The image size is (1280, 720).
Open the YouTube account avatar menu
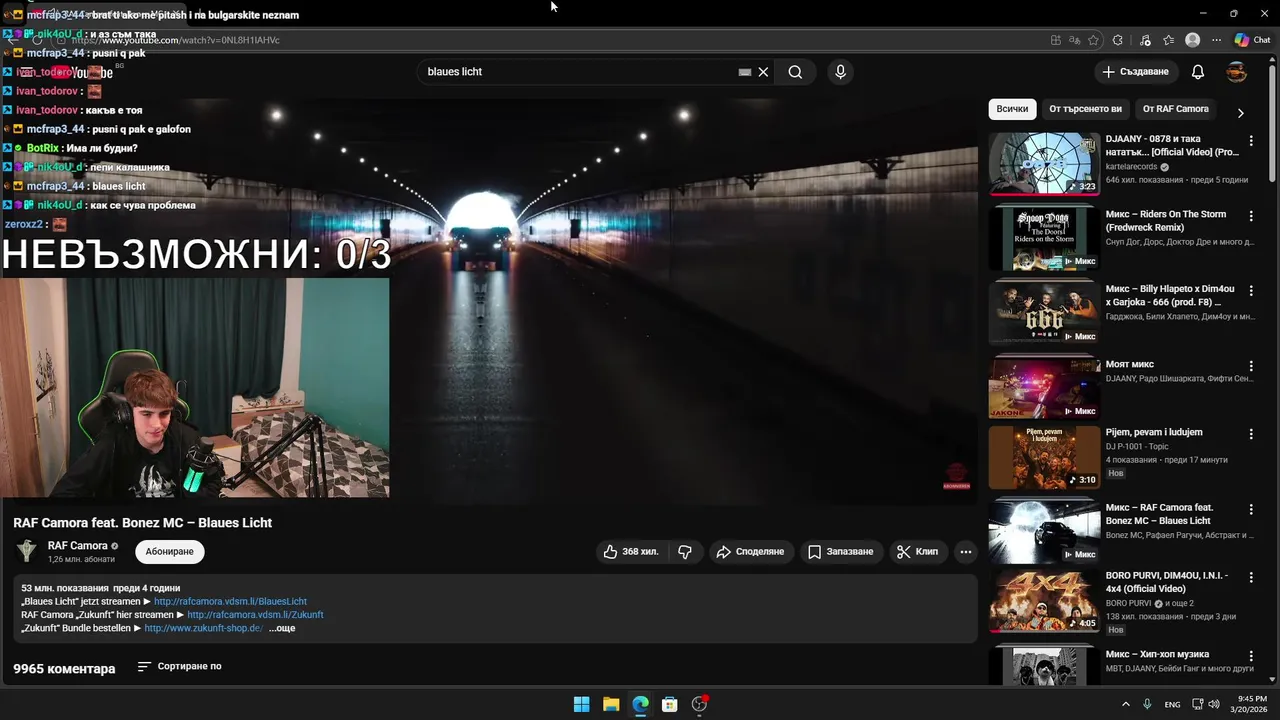(1237, 72)
